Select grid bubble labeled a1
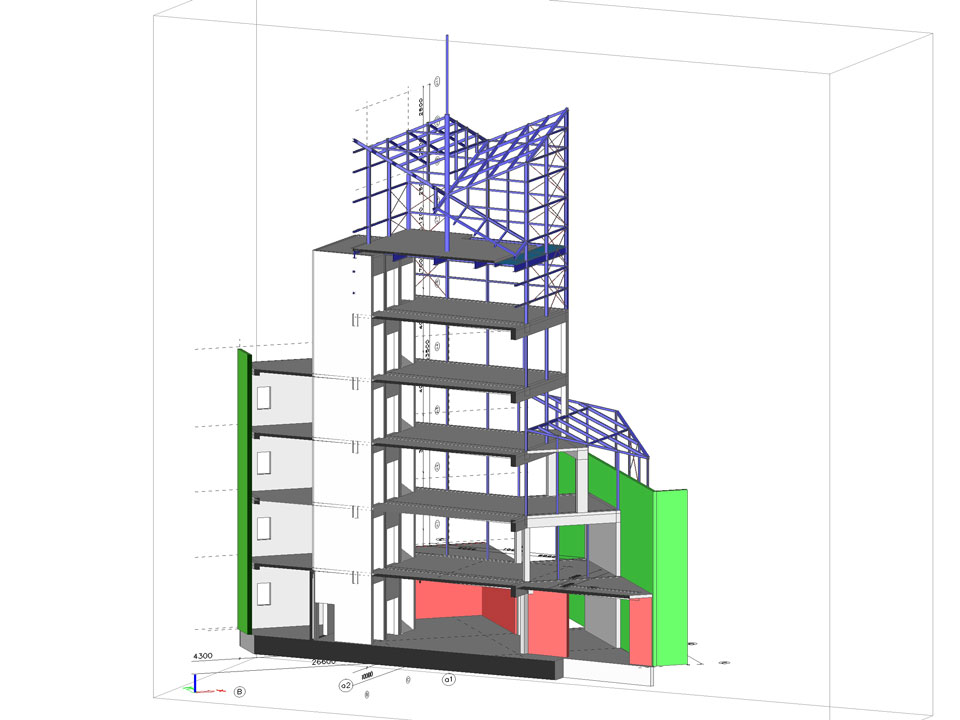960x720 pixels. coord(449,680)
